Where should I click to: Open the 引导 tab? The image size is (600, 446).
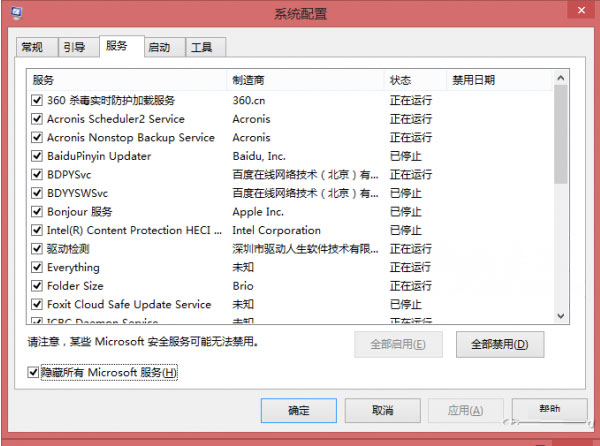78,47
